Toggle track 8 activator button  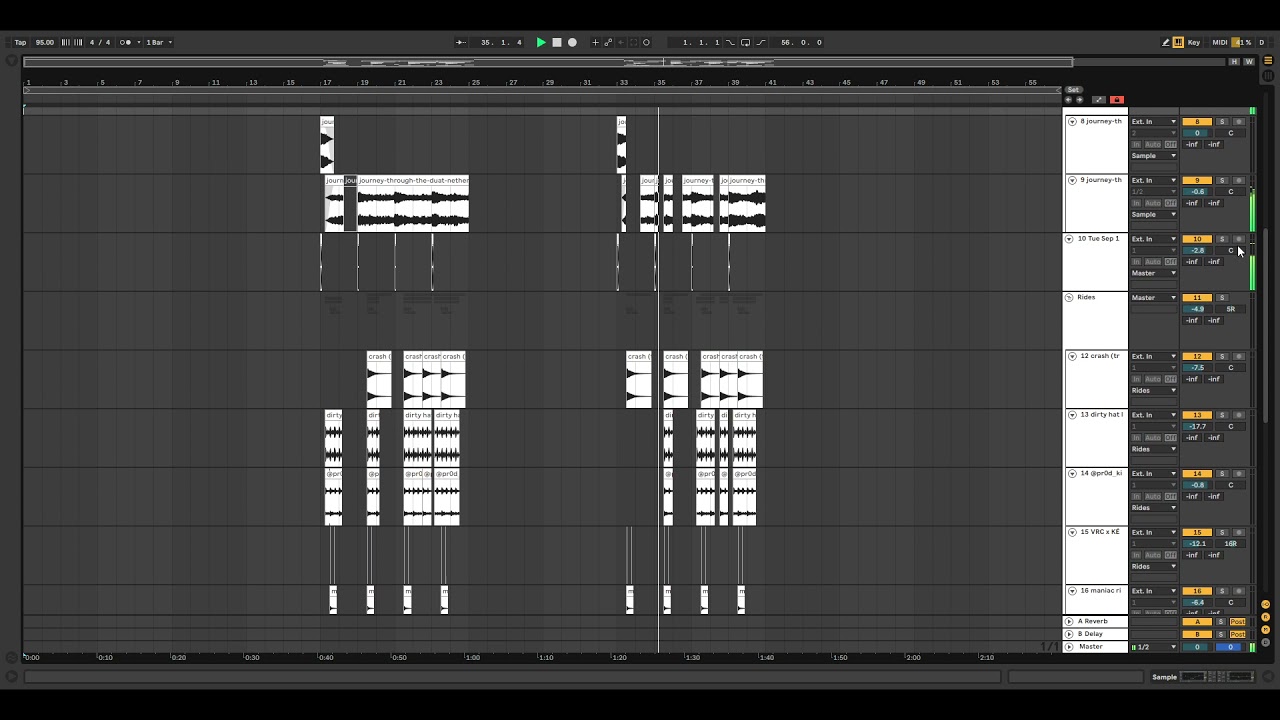tap(1197, 122)
